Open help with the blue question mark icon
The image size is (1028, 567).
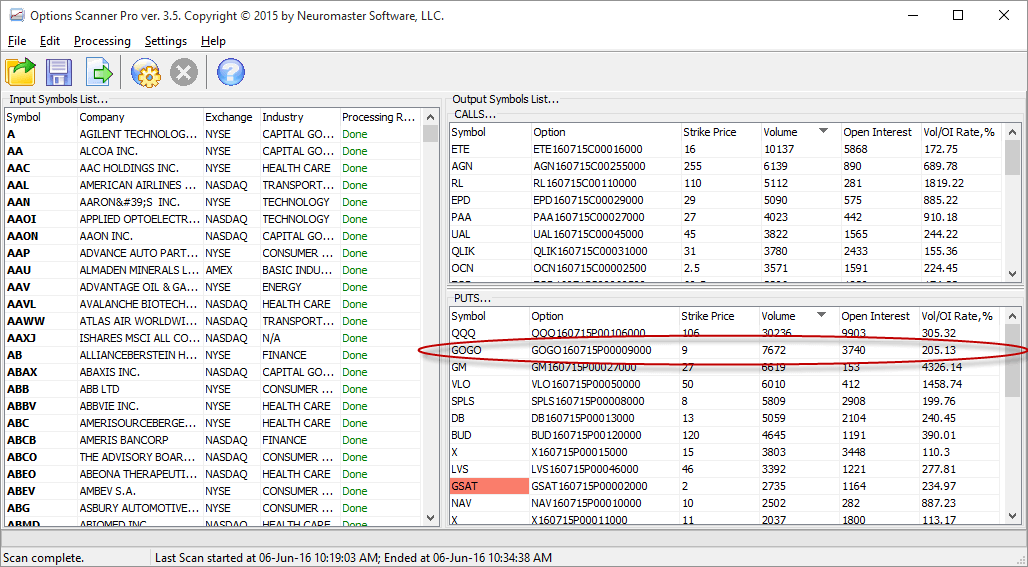[x=230, y=72]
